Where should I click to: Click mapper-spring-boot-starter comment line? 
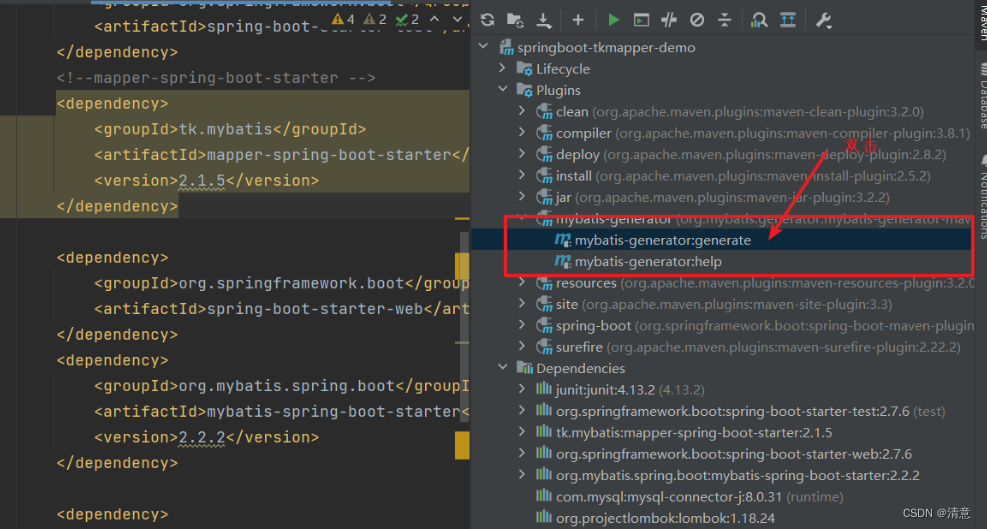pos(216,77)
